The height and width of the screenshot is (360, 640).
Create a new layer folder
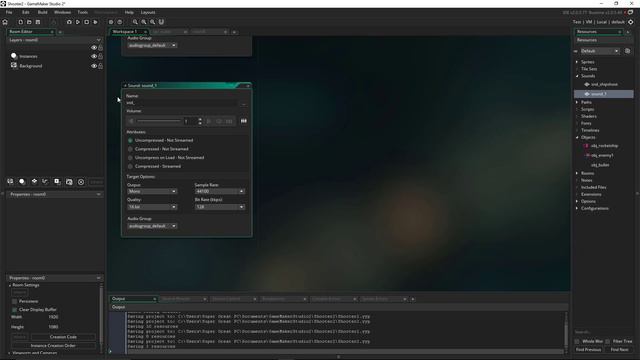point(69,182)
